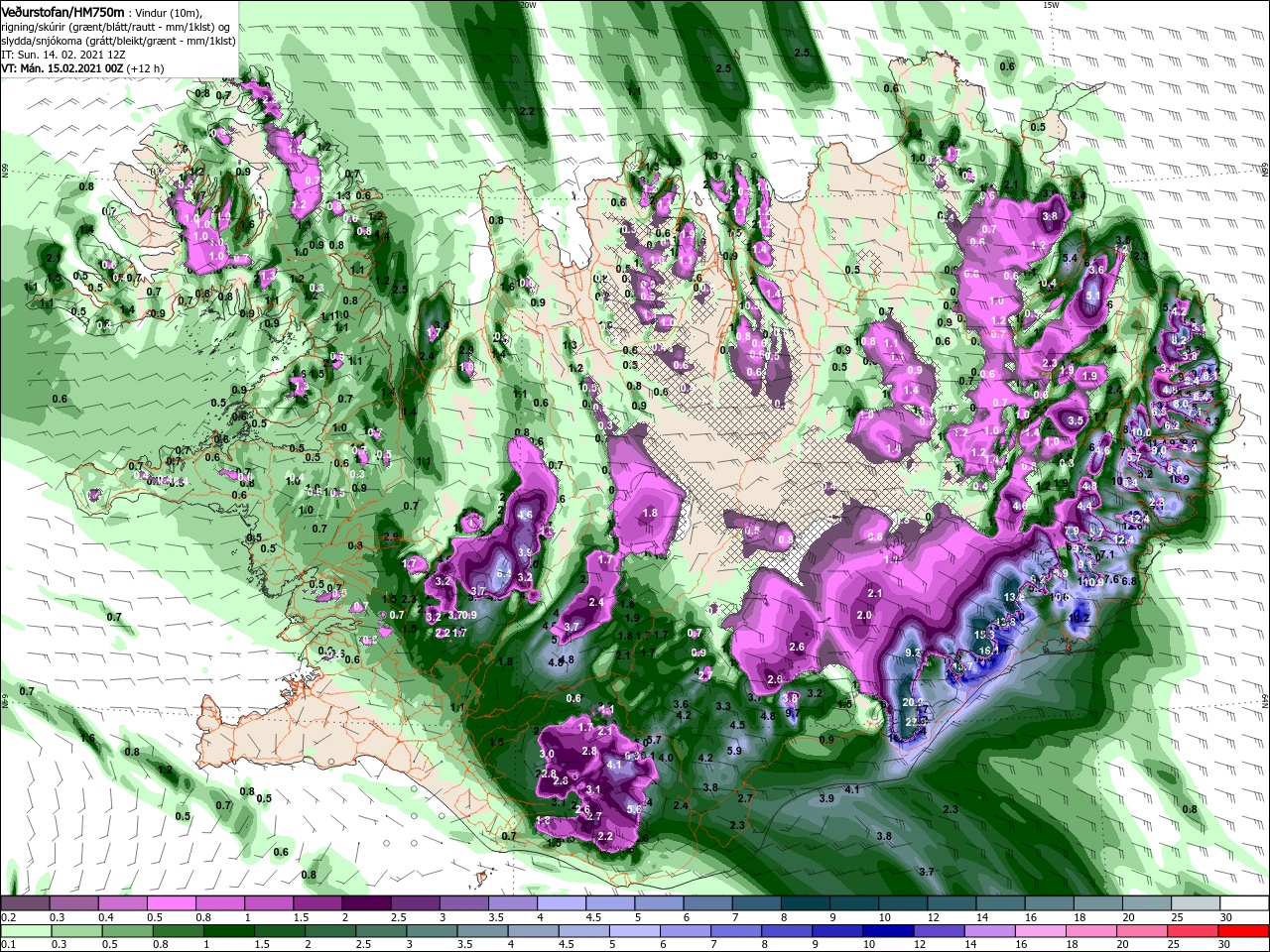Click the 20W longitude label
This screenshot has height=952, width=1270.
528,5
